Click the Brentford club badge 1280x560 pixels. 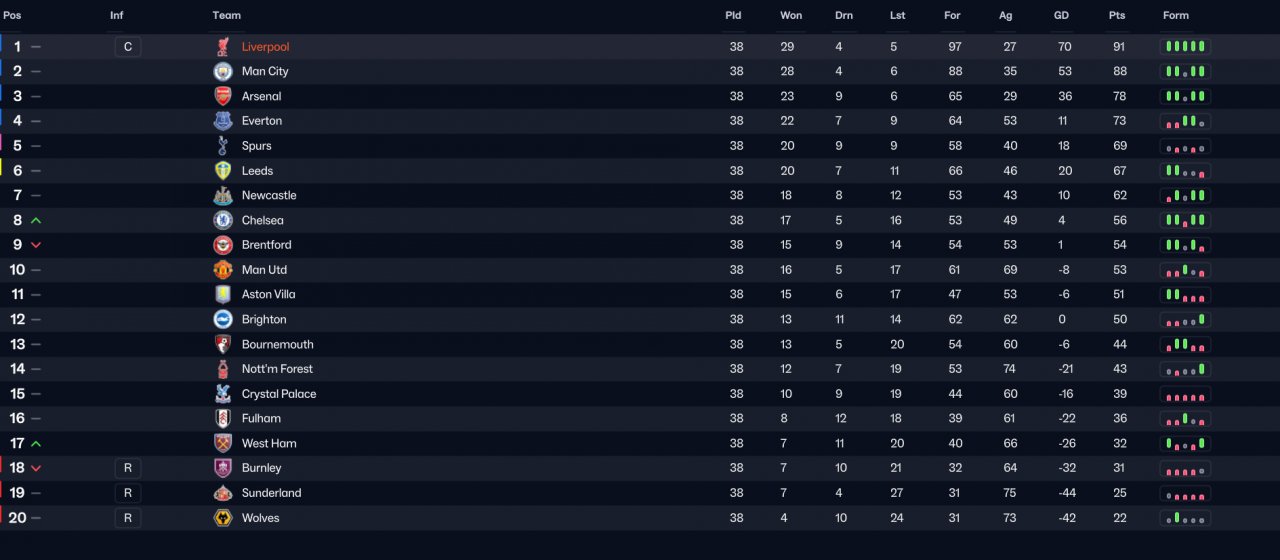222,245
